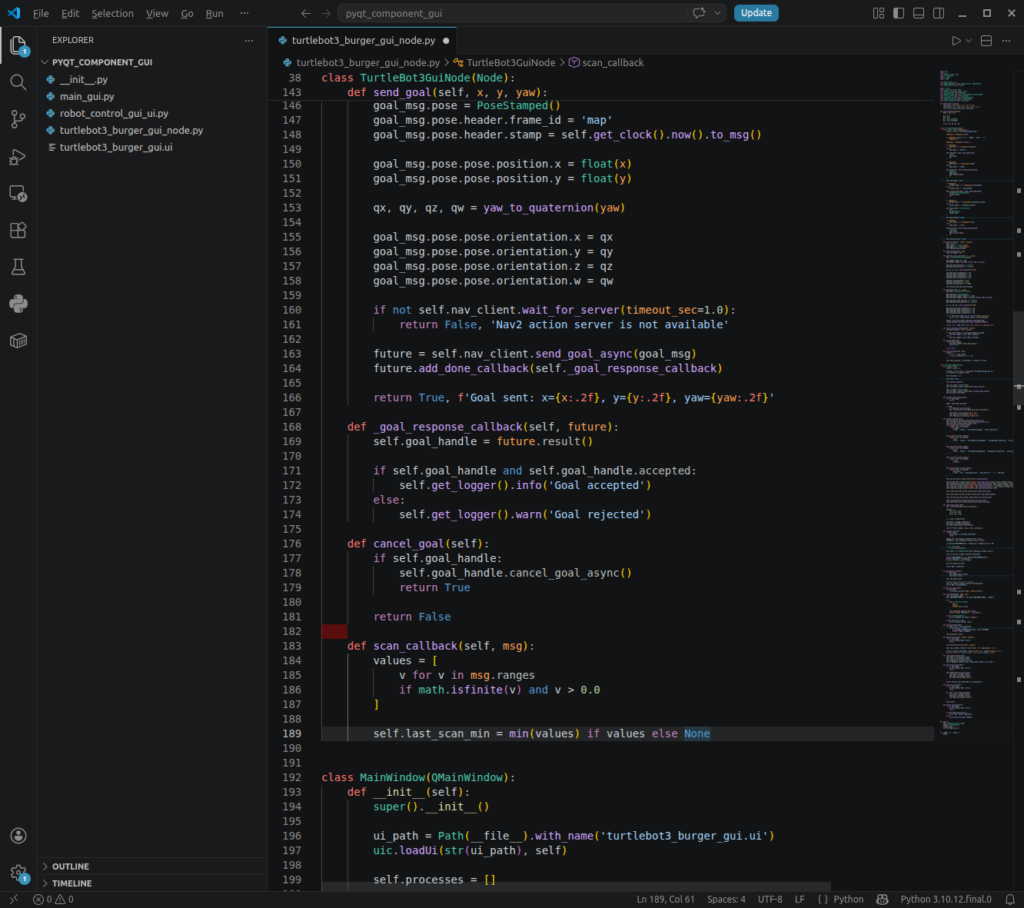Open remote window indicator in status bar
The image size is (1024, 908).
point(14,900)
